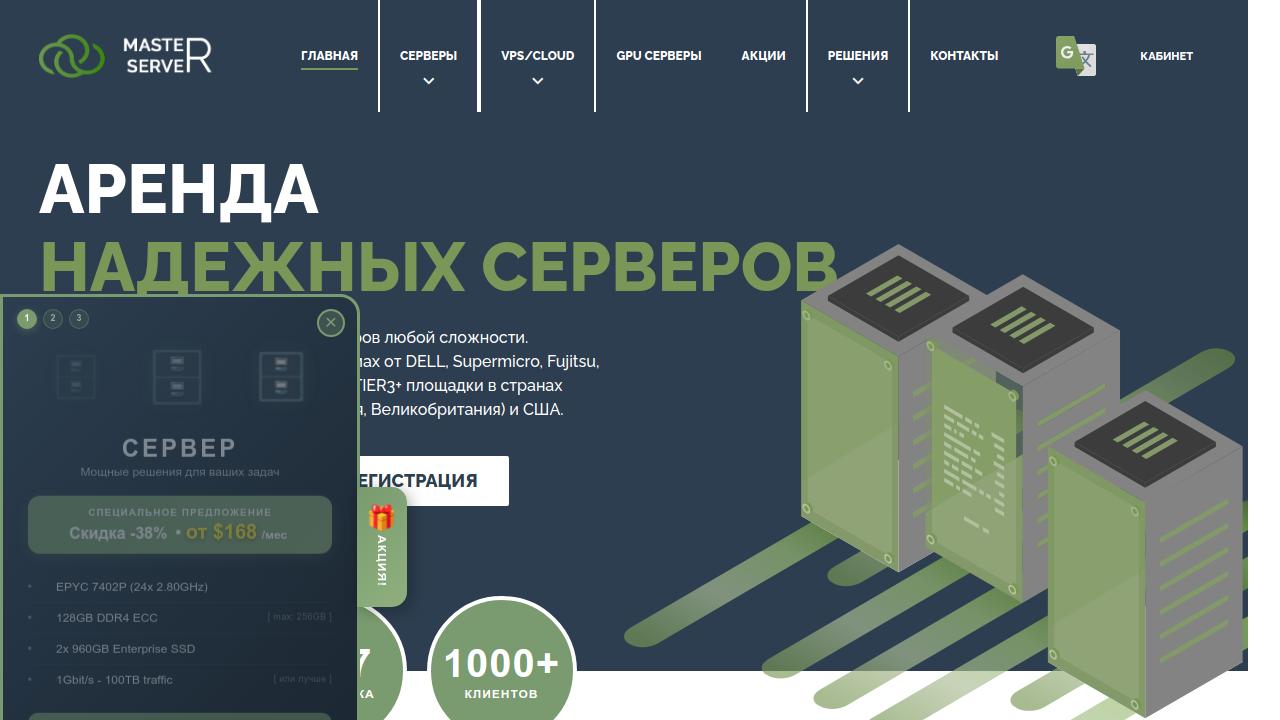The width and height of the screenshot is (1280, 720).
Task: Click the СЕРВЕР popup heading
Action: (180, 447)
